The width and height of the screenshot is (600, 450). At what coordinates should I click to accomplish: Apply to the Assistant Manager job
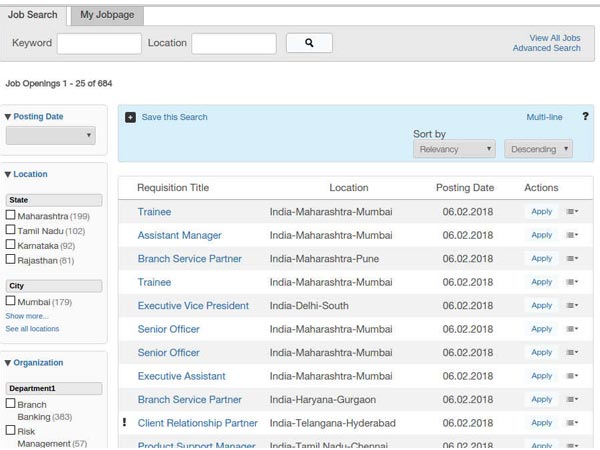click(541, 235)
